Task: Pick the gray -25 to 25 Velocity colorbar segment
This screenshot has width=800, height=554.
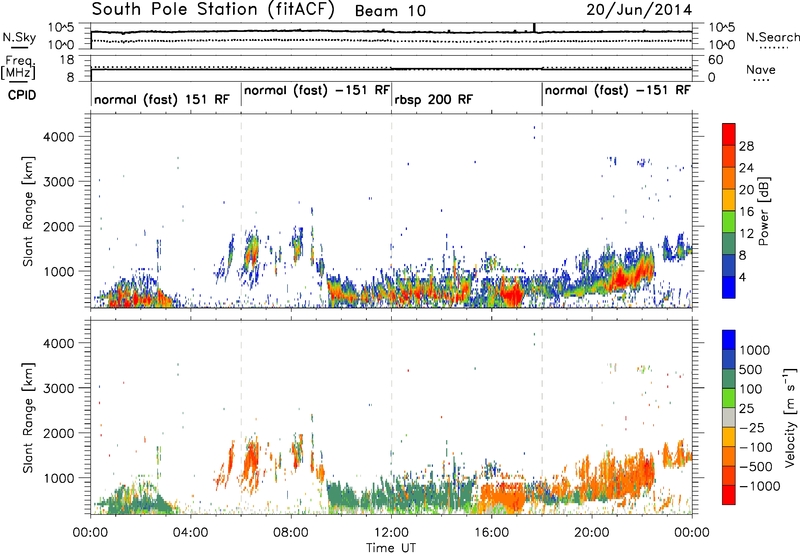Action: pos(729,418)
